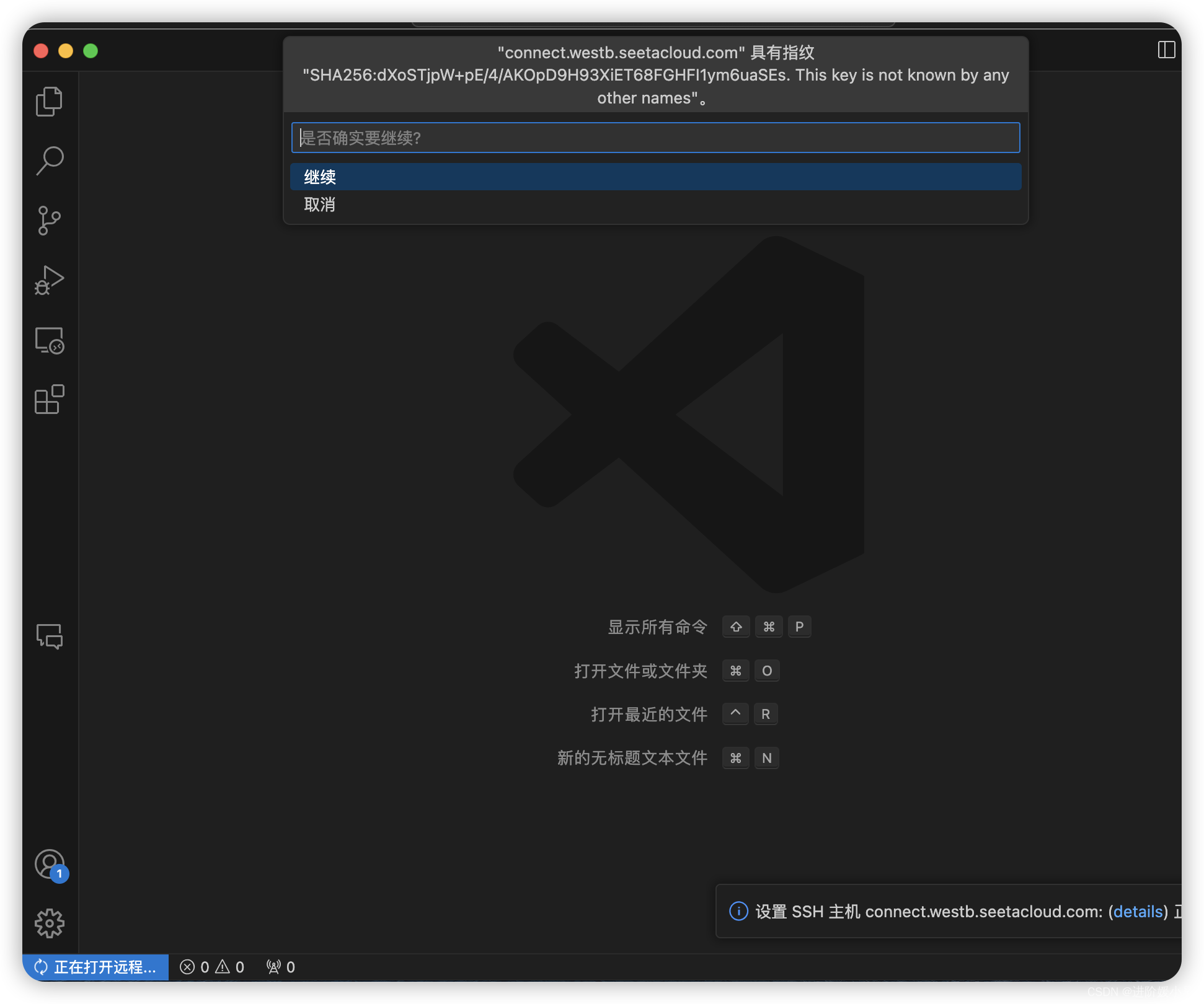The height and width of the screenshot is (1004, 1204).
Task: Click the 显示所有命令 shortcut hint
Action: tap(657, 627)
